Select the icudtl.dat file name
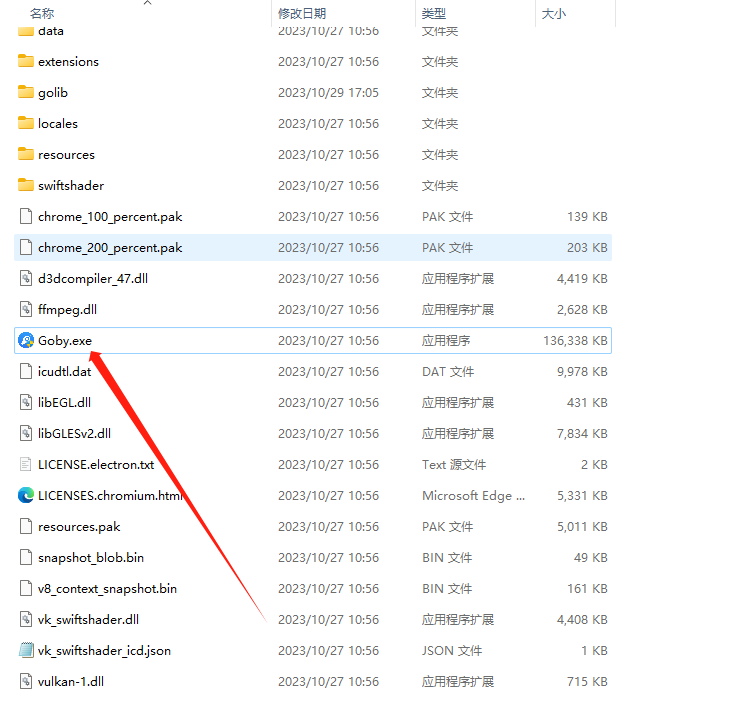 coord(64,372)
